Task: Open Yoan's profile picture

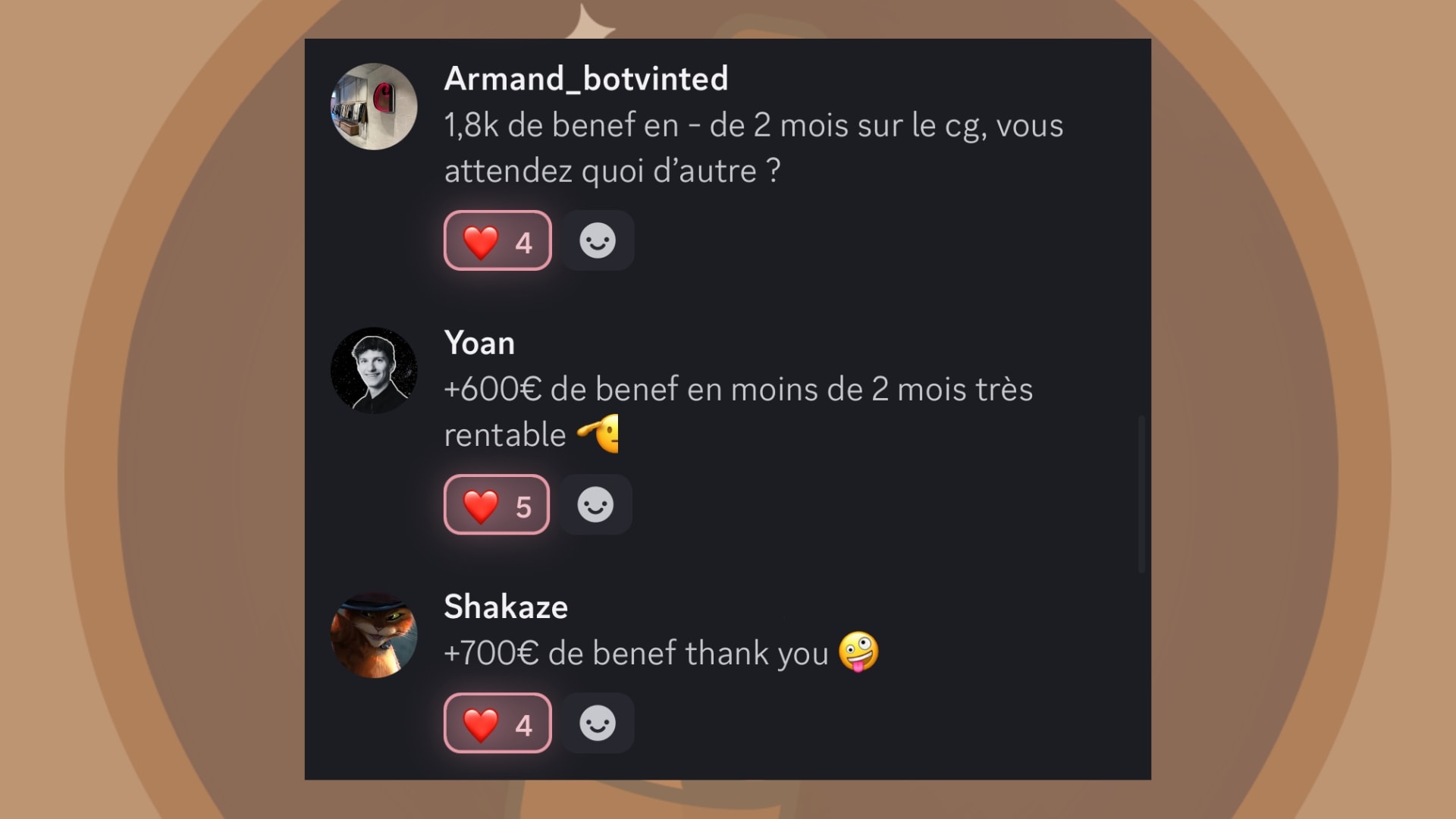Action: [374, 370]
